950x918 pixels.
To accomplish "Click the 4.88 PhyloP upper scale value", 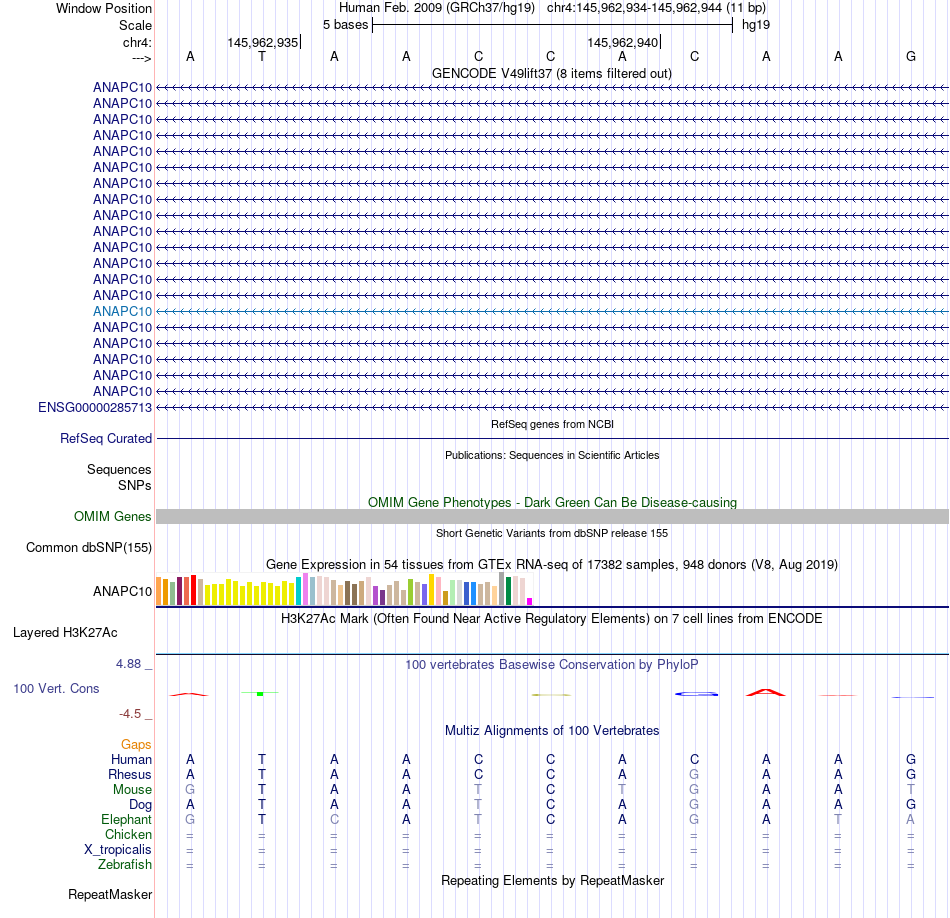I will (128, 664).
